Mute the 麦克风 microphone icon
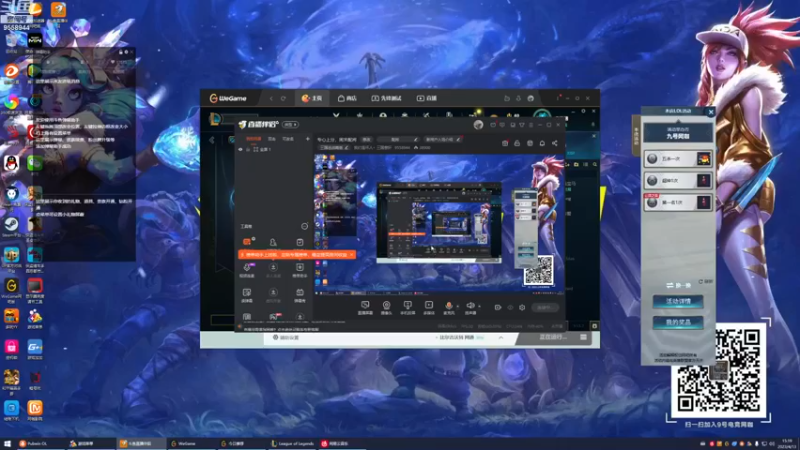This screenshot has width=800, height=450. pos(448,306)
